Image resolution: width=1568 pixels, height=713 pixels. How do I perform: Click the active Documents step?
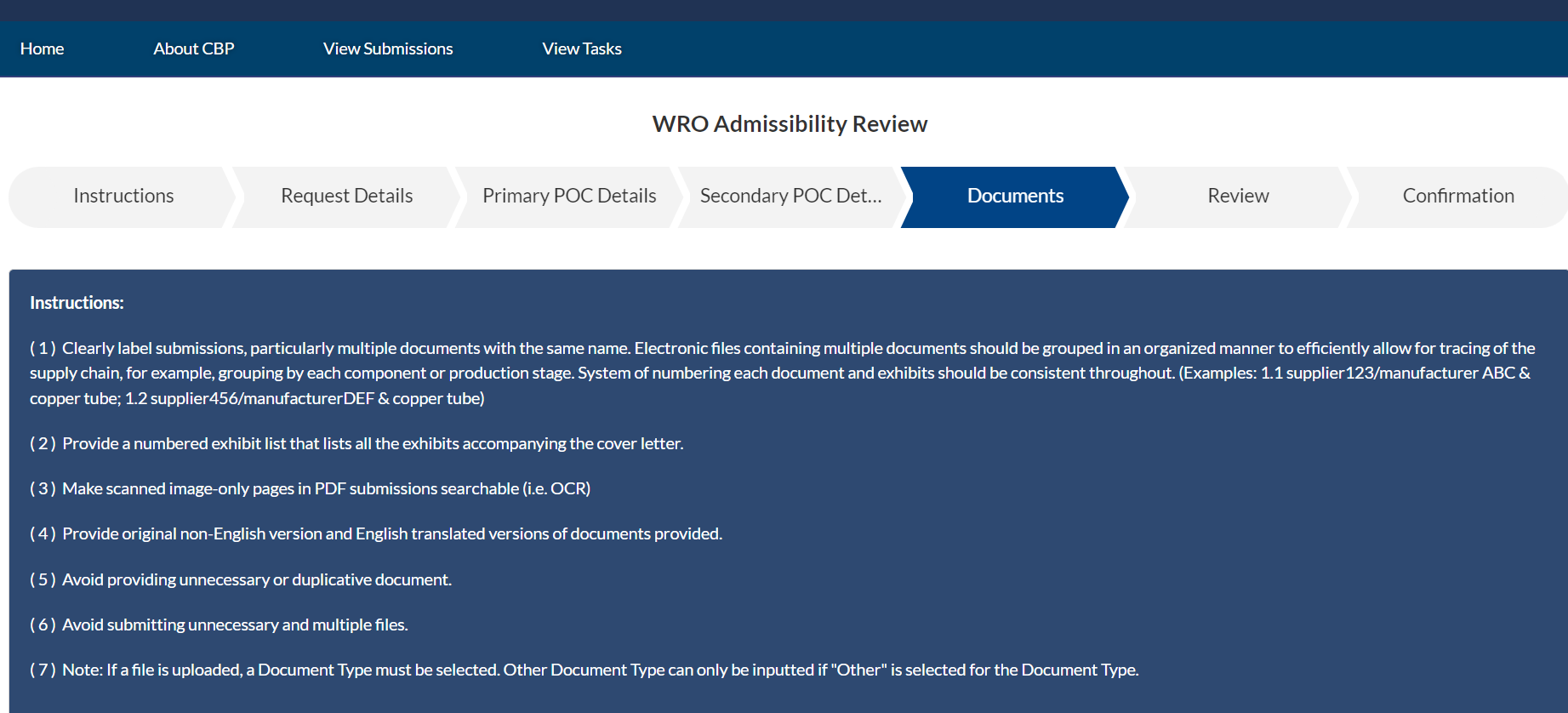pyautogui.click(x=1015, y=196)
